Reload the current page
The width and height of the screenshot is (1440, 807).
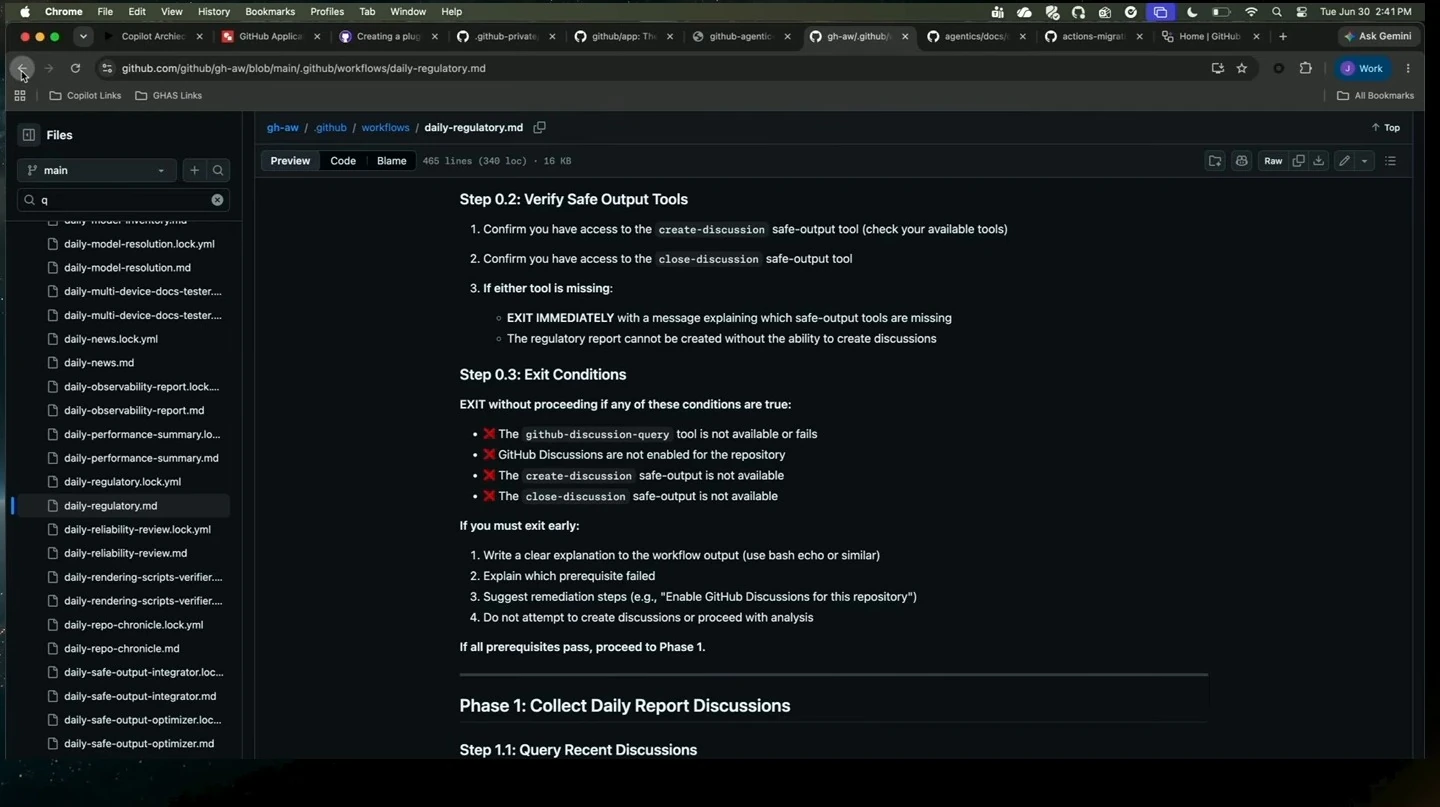click(75, 68)
